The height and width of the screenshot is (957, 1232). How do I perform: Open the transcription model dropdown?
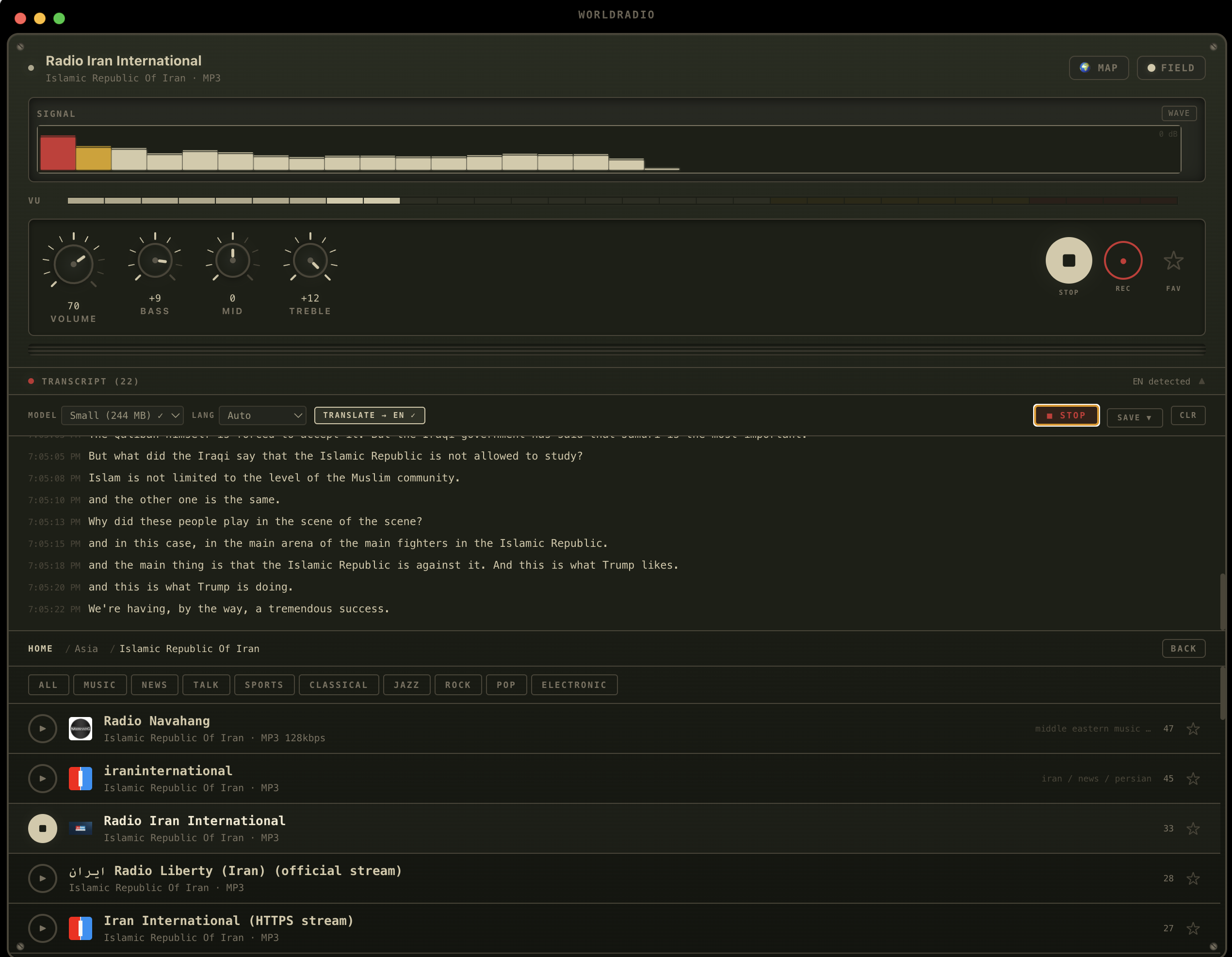click(122, 415)
